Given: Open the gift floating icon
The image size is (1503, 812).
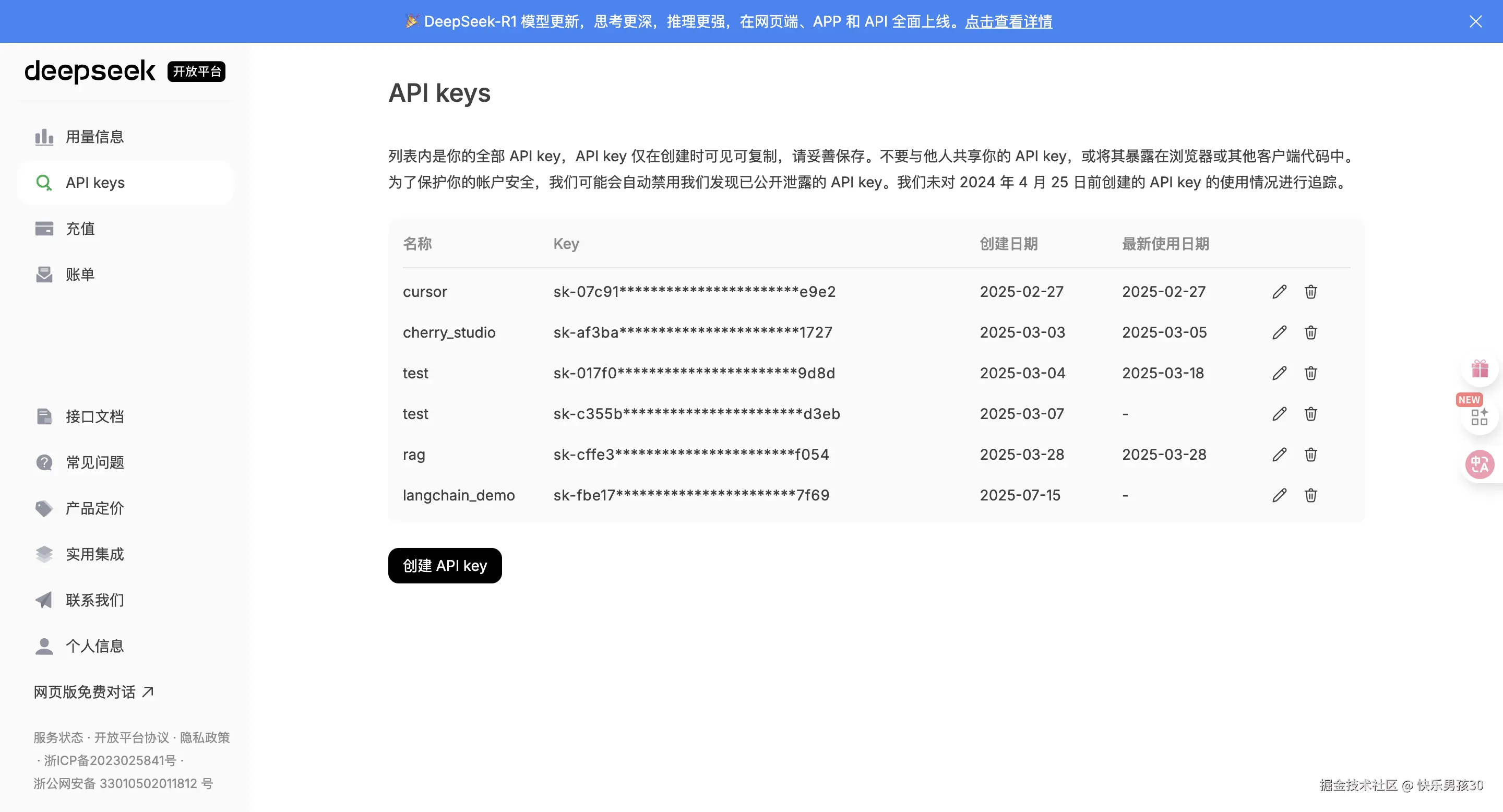Looking at the screenshot, I should pyautogui.click(x=1480, y=369).
